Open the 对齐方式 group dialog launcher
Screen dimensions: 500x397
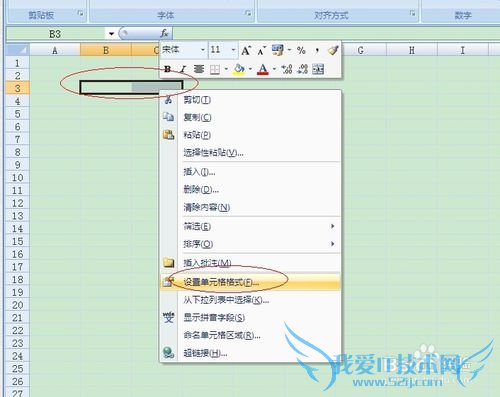pos(413,14)
